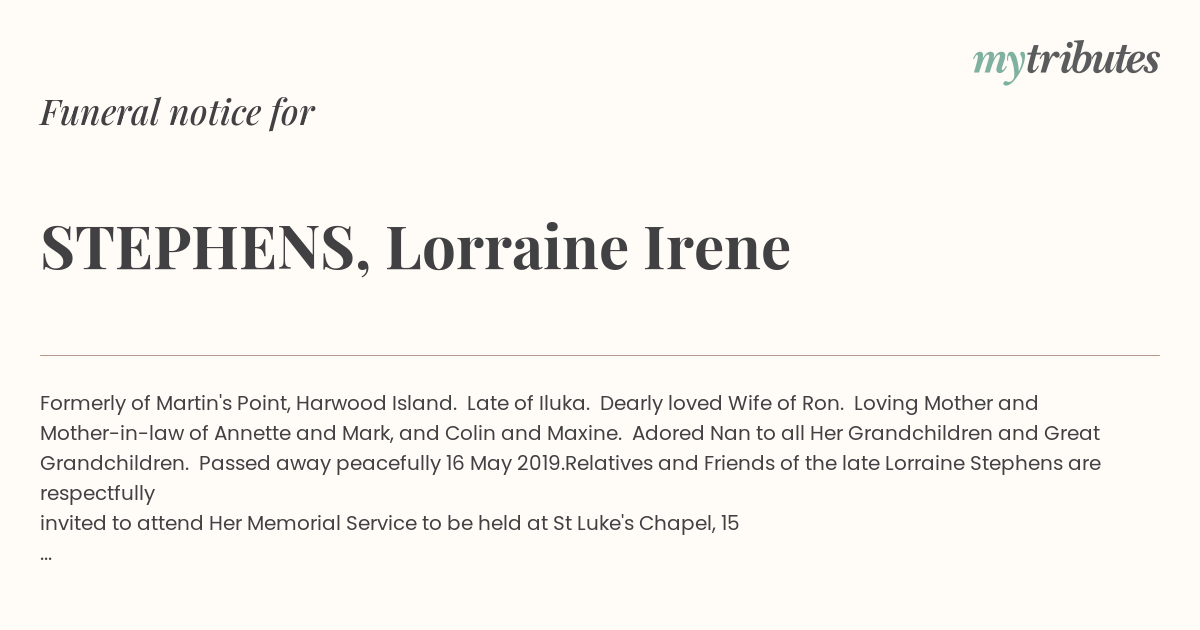Click the "tributes" word in the logo

pyautogui.click(x=1092, y=59)
